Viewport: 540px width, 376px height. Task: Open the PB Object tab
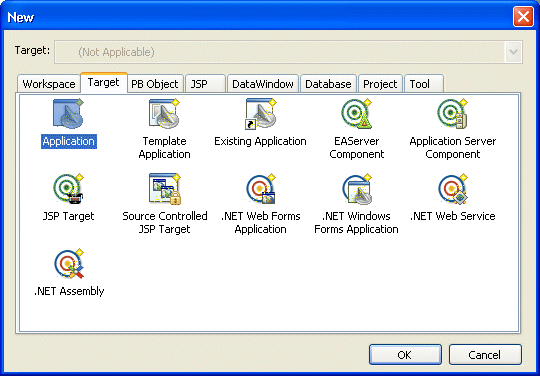click(x=155, y=84)
